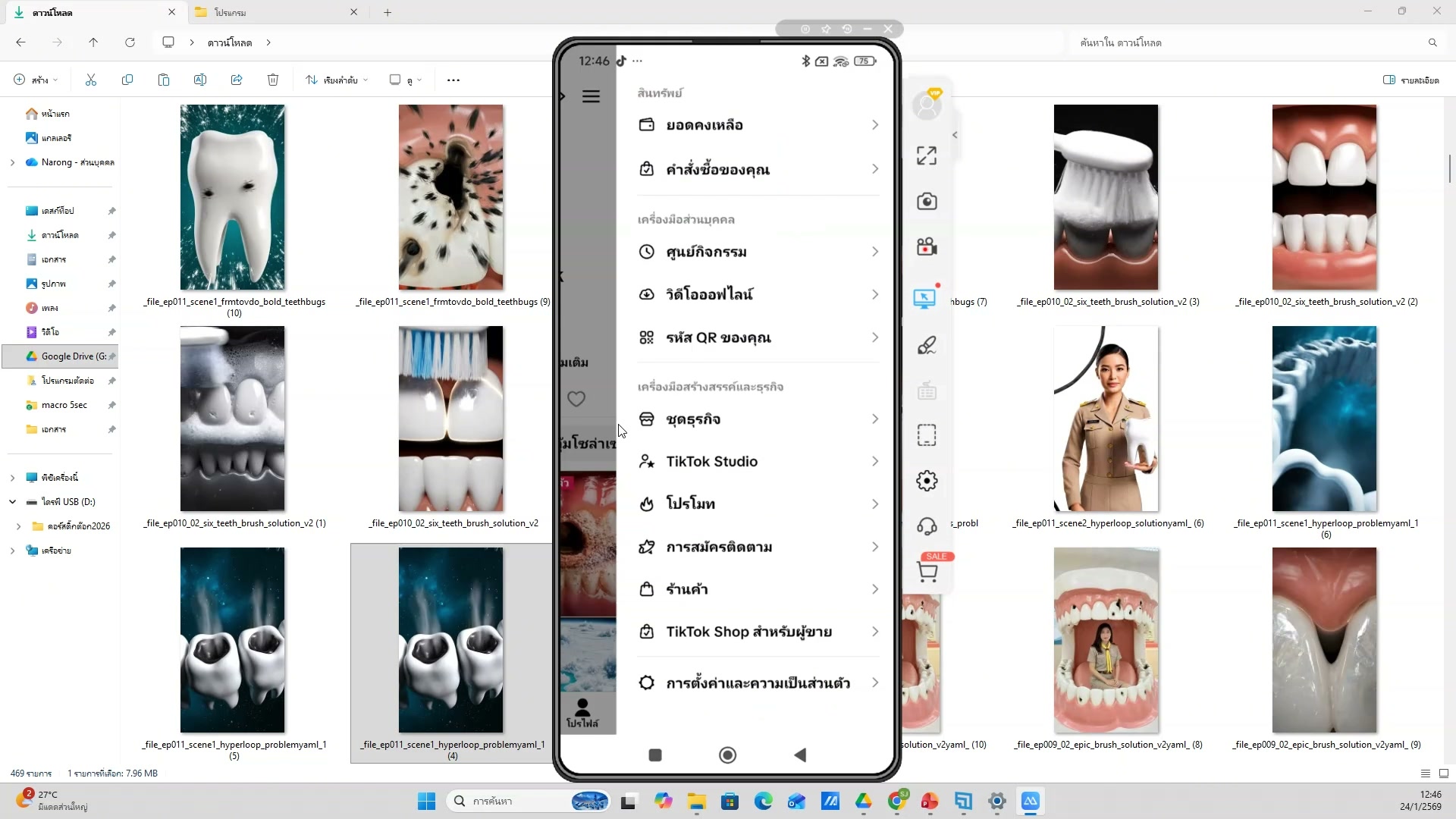The height and width of the screenshot is (819, 1456).
Task: Click the video record icon in mirror sidebar
Action: click(x=927, y=247)
